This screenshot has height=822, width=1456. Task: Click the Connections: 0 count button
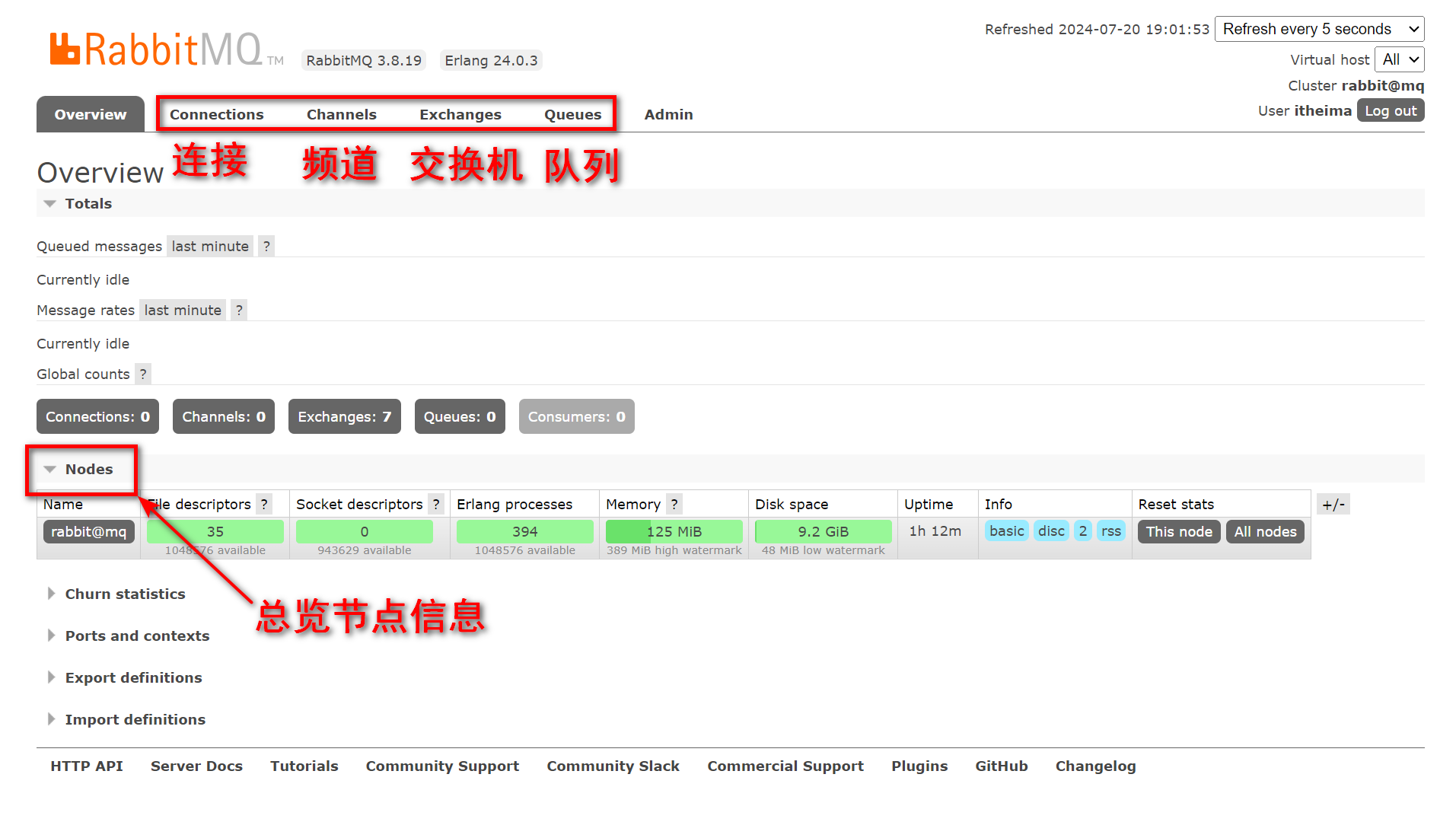[98, 417]
